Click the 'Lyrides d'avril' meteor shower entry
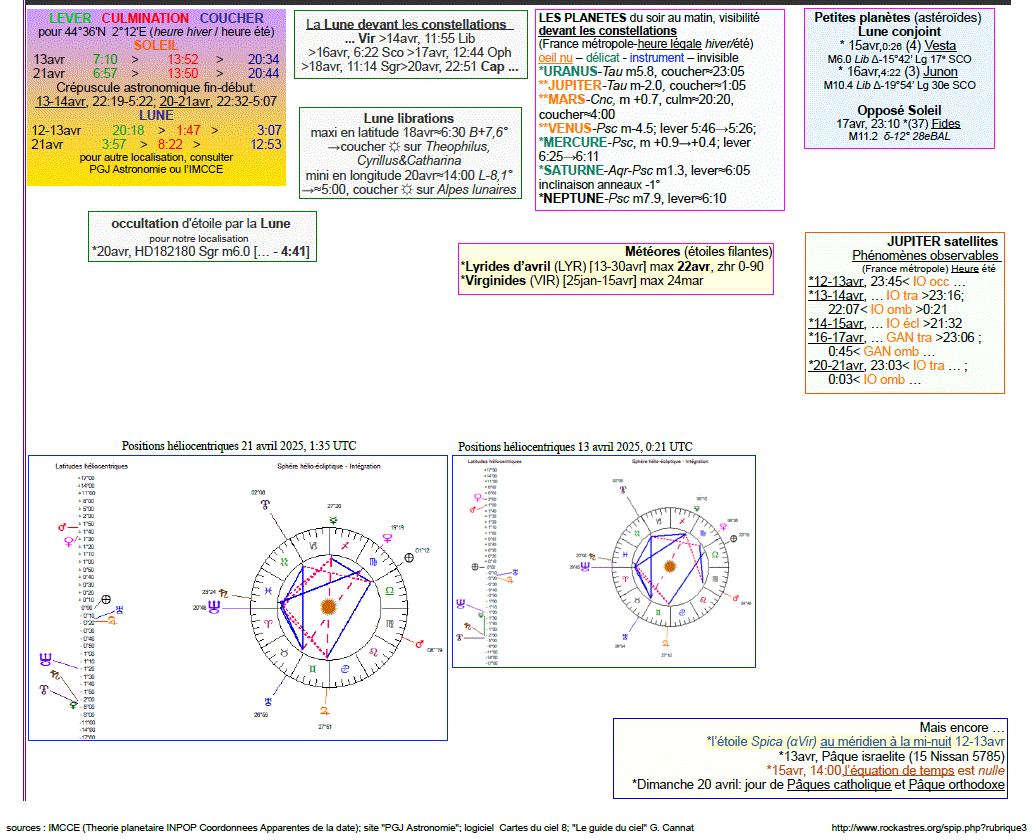The width and height of the screenshot is (1036, 840). pos(612,266)
